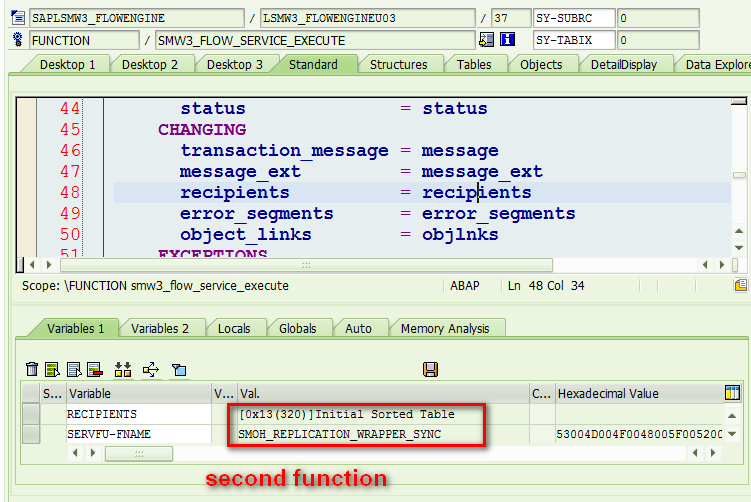This screenshot has width=751, height=502.
Task: Click the blue list icon in Variables toolbar
Action: [x=74, y=369]
